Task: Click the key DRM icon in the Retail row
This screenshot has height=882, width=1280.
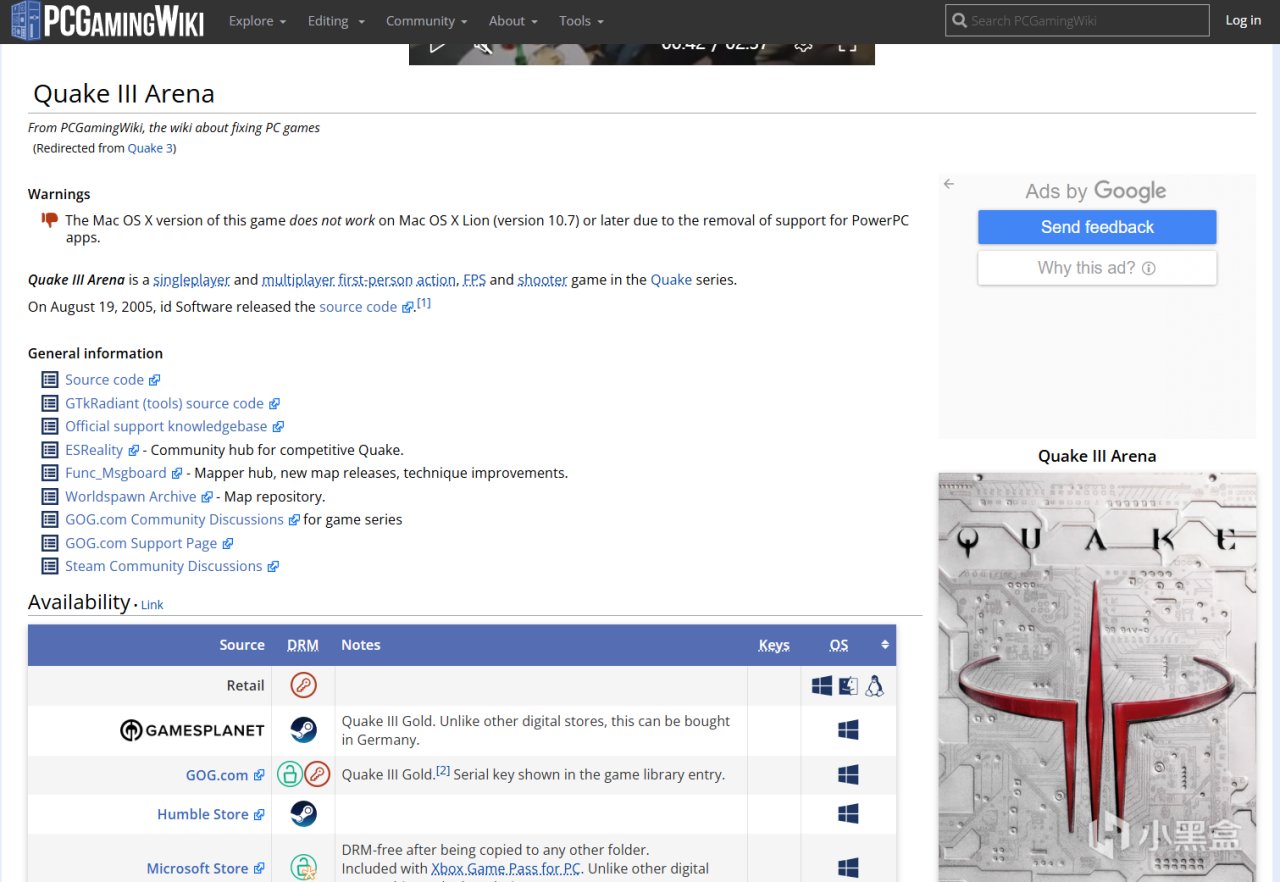Action: [x=303, y=685]
